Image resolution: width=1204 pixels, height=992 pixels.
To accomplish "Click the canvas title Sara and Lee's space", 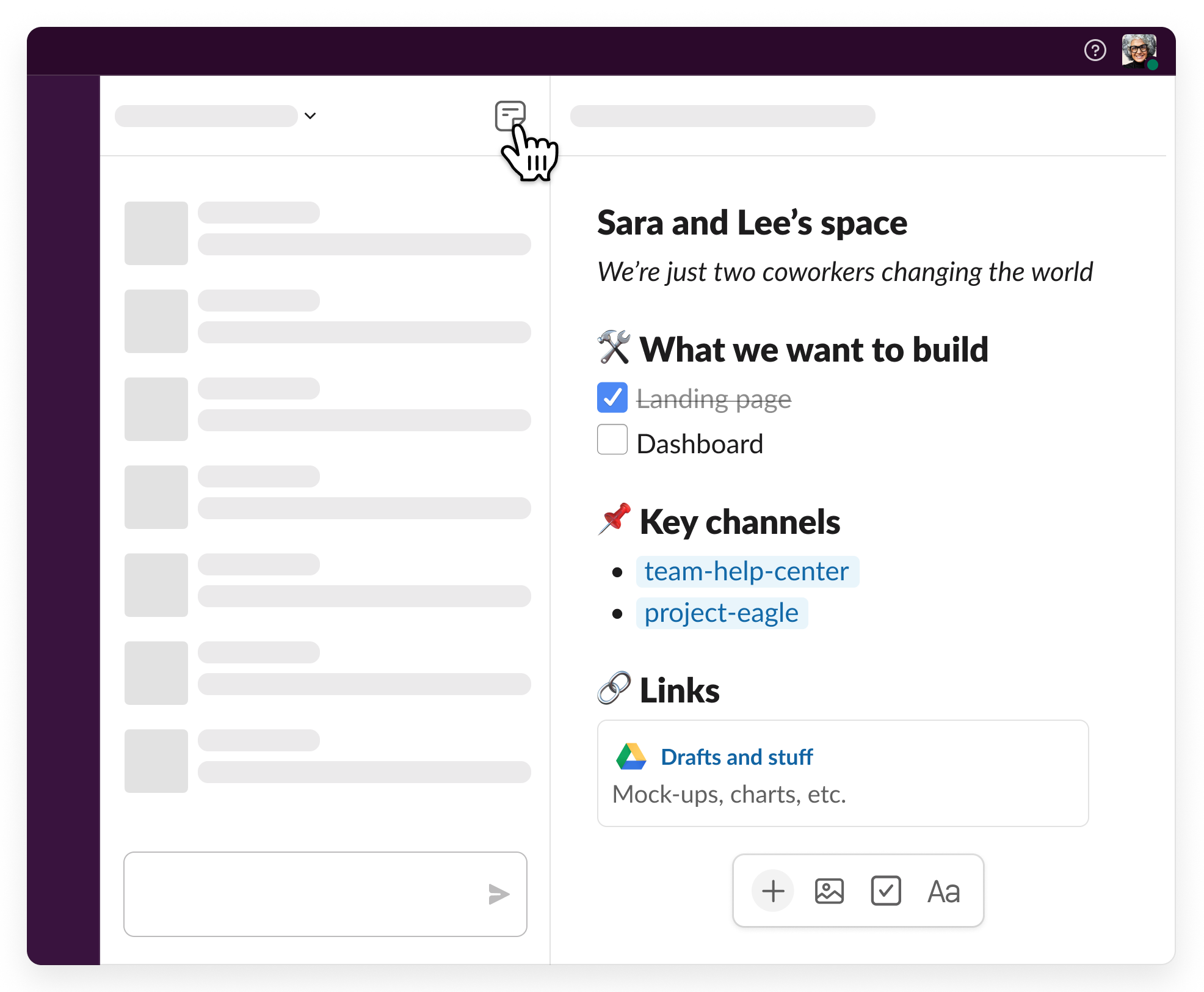I will click(x=752, y=222).
